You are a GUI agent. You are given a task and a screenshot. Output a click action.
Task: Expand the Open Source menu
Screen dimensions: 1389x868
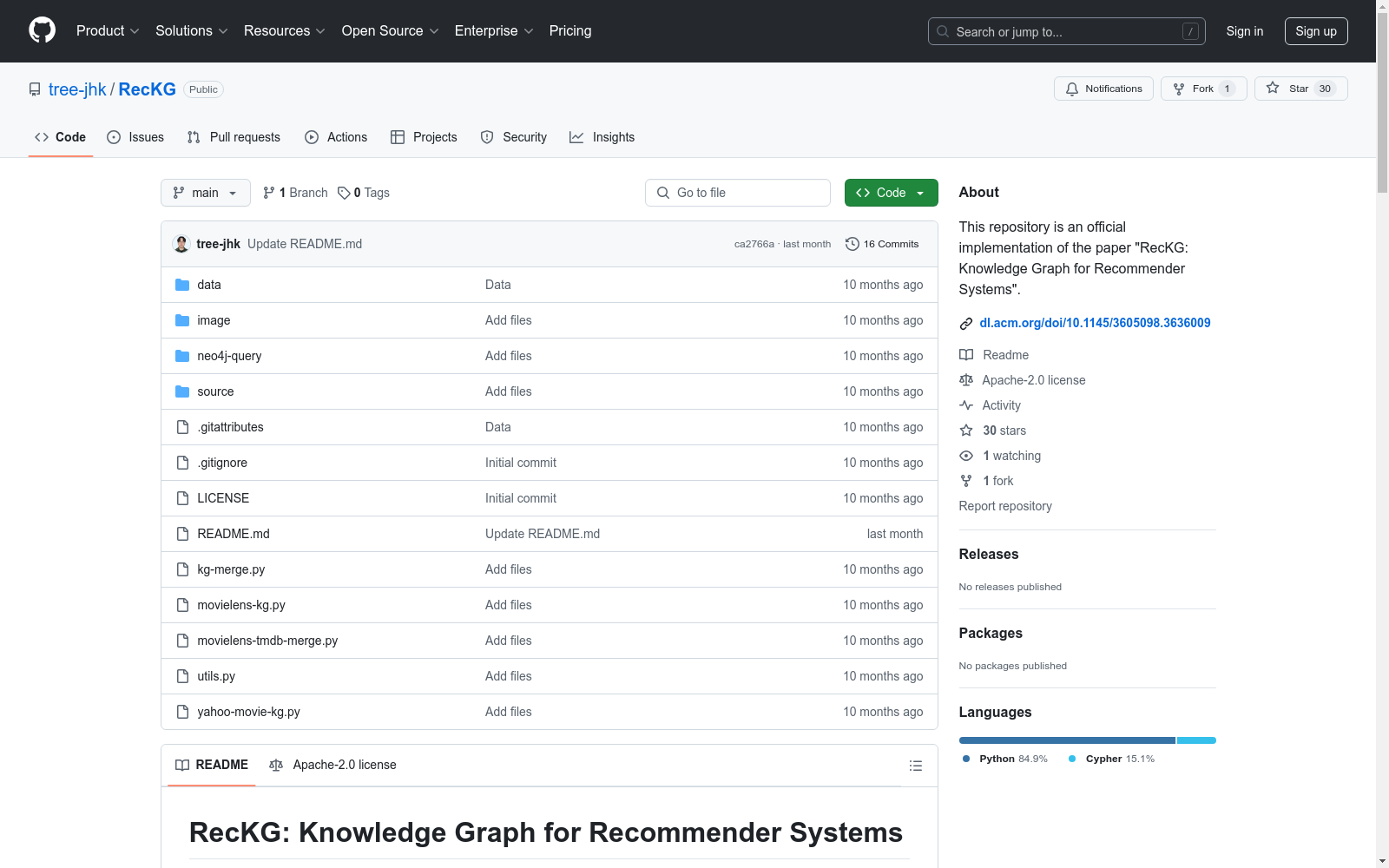click(391, 30)
